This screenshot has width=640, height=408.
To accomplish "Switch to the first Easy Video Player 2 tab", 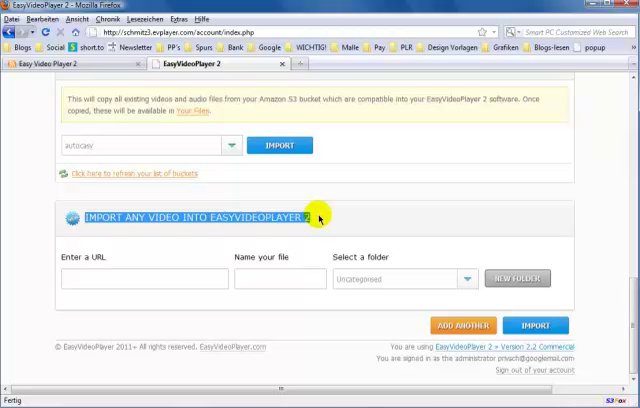I will [x=70, y=64].
